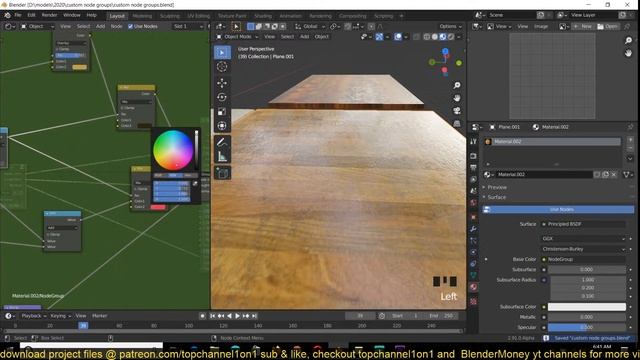640x360 pixels.
Task: Open the Object Mode dropdown
Action: tap(237, 37)
